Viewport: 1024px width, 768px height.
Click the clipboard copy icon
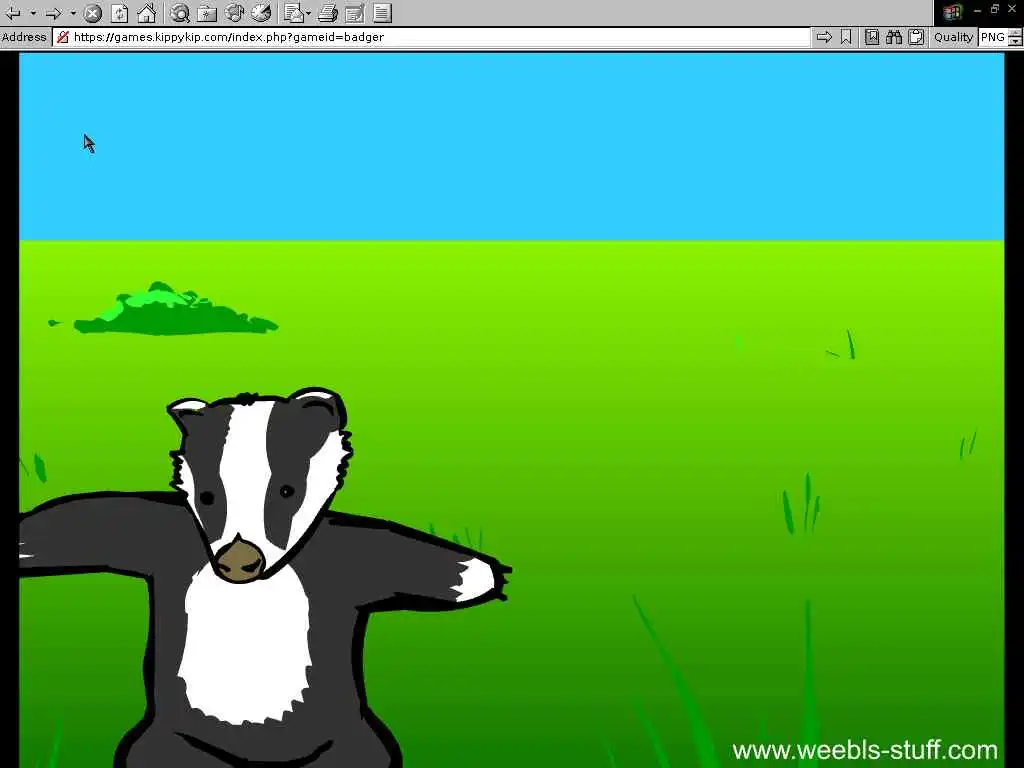[916, 37]
